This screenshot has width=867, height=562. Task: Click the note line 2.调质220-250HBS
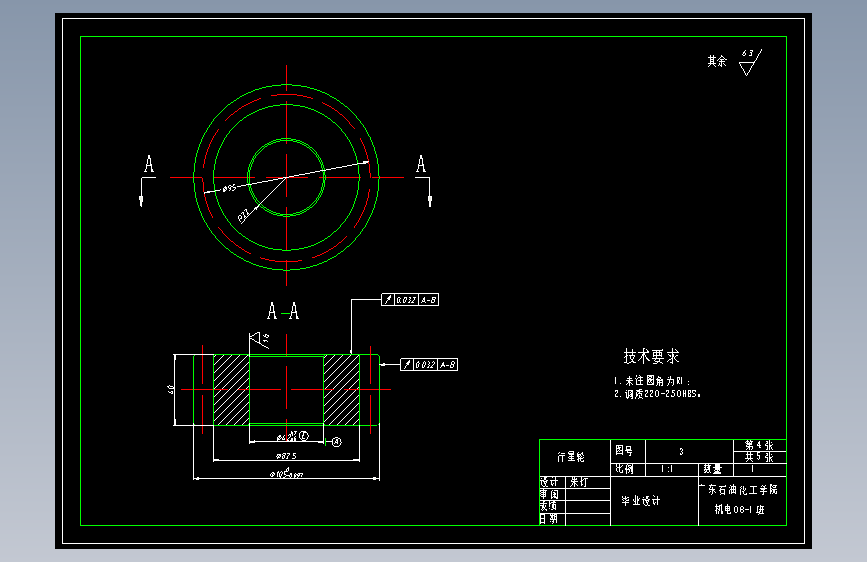[x=657, y=394]
